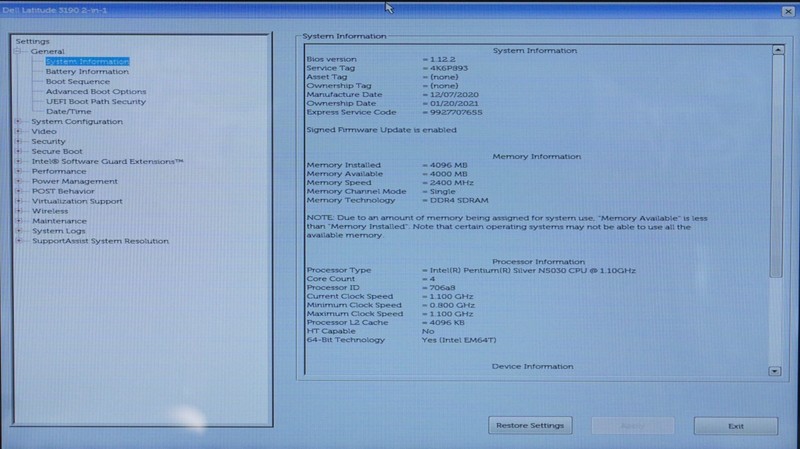Select the Secure Boot label
Image resolution: width=800 pixels, height=449 pixels.
(57, 151)
